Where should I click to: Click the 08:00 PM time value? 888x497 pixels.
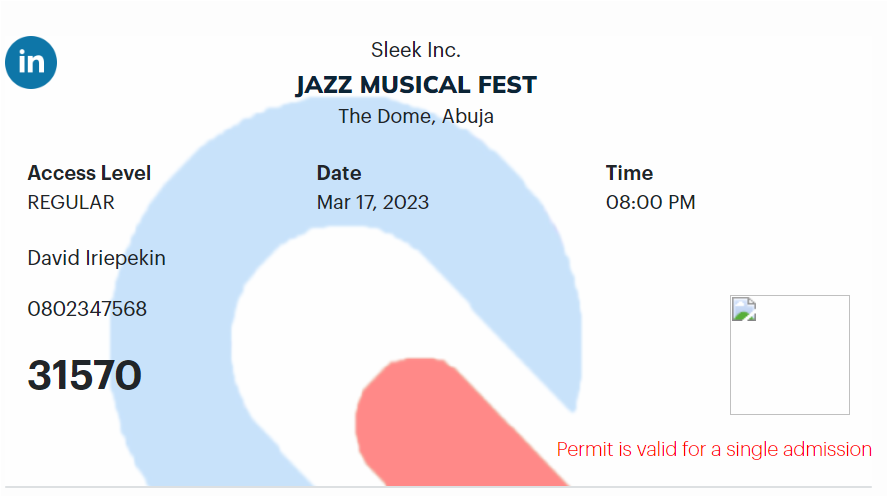coord(650,202)
